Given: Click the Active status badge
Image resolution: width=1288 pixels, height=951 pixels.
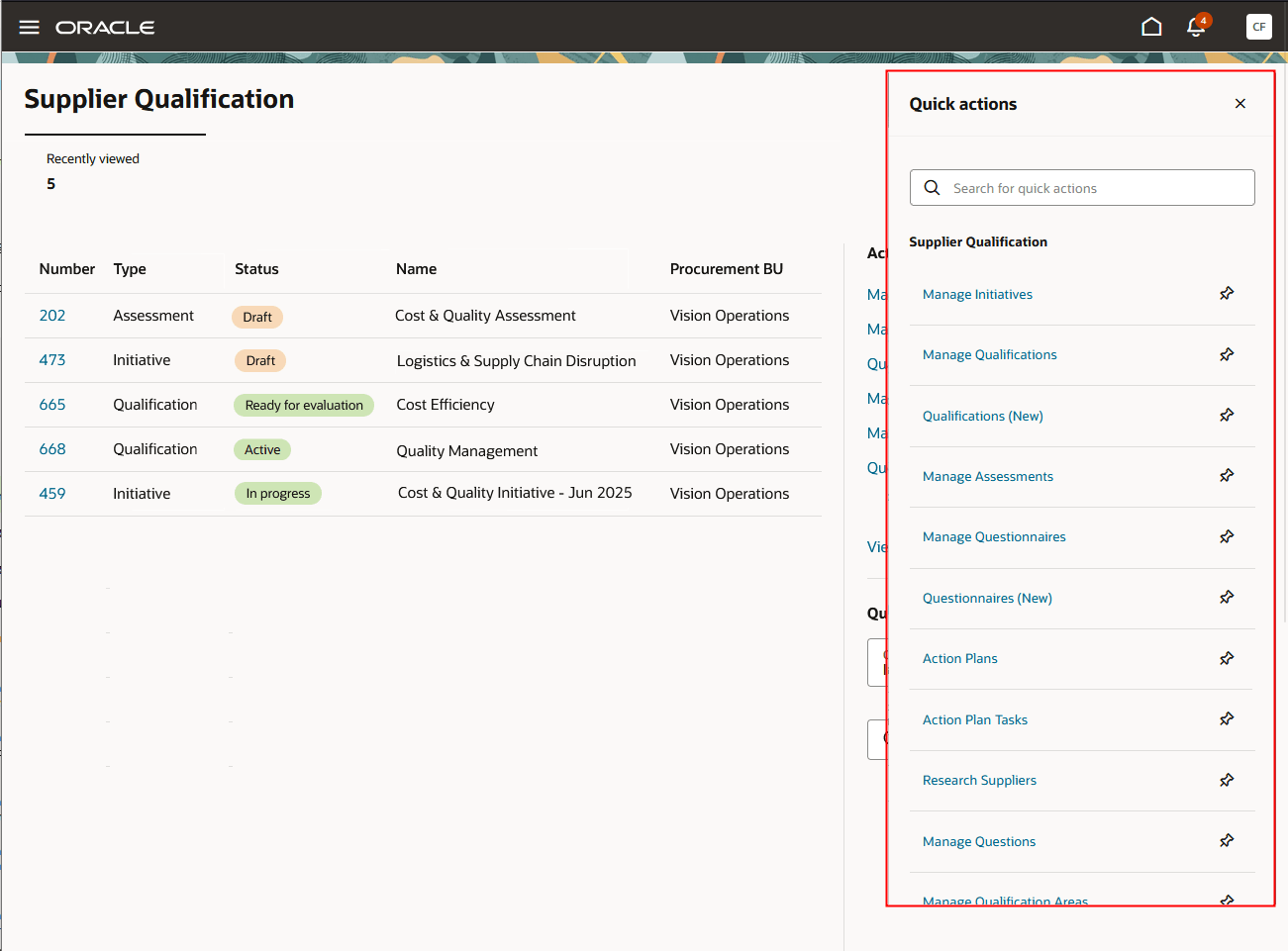Looking at the screenshot, I should coord(262,449).
